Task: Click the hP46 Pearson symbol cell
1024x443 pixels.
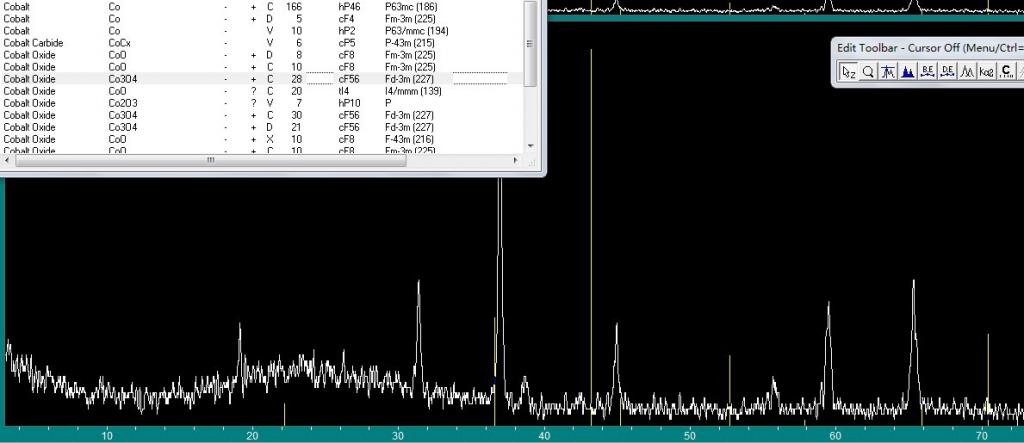Action: pyautogui.click(x=349, y=7)
